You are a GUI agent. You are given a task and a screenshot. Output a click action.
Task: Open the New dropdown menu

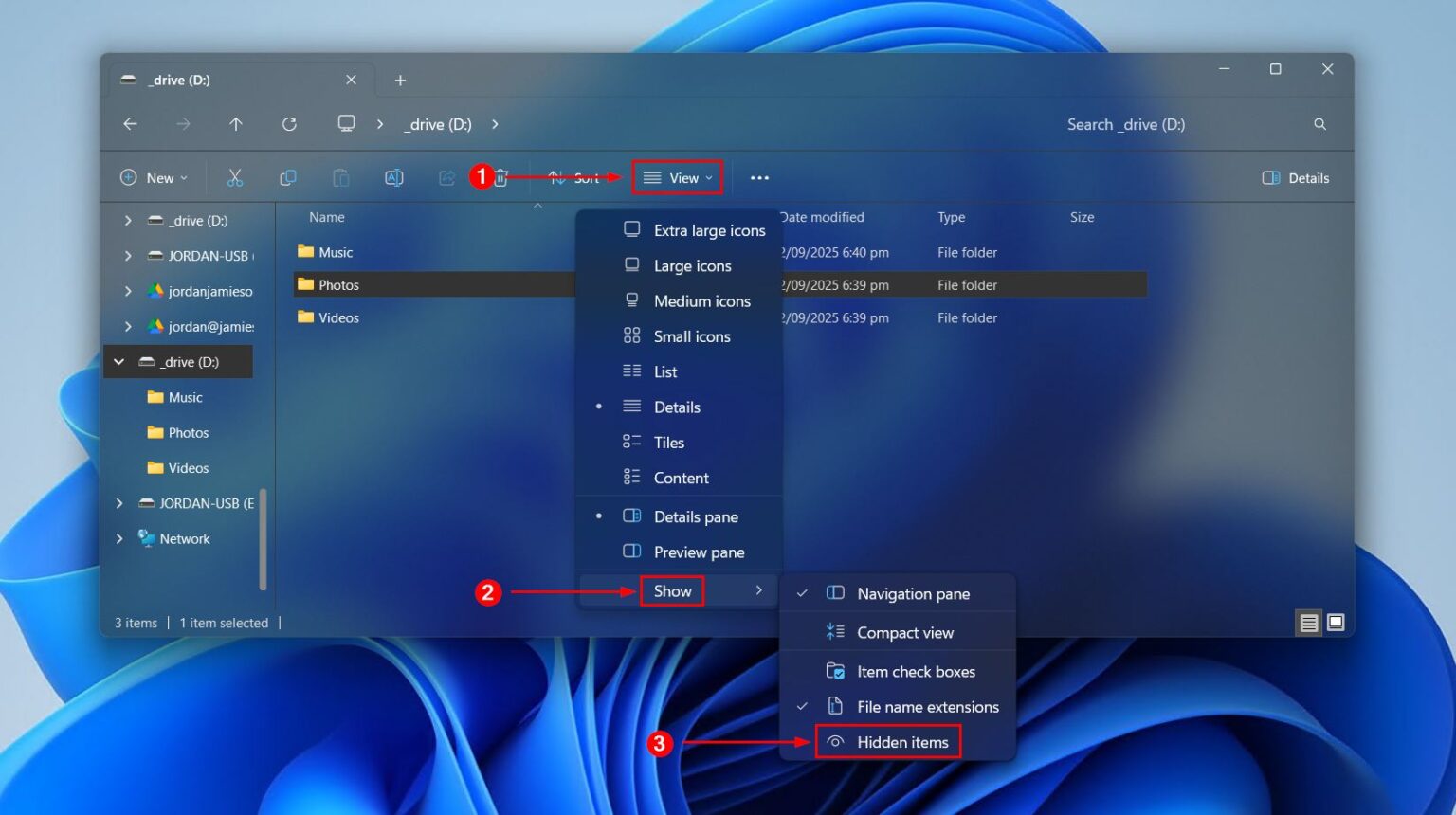click(154, 177)
